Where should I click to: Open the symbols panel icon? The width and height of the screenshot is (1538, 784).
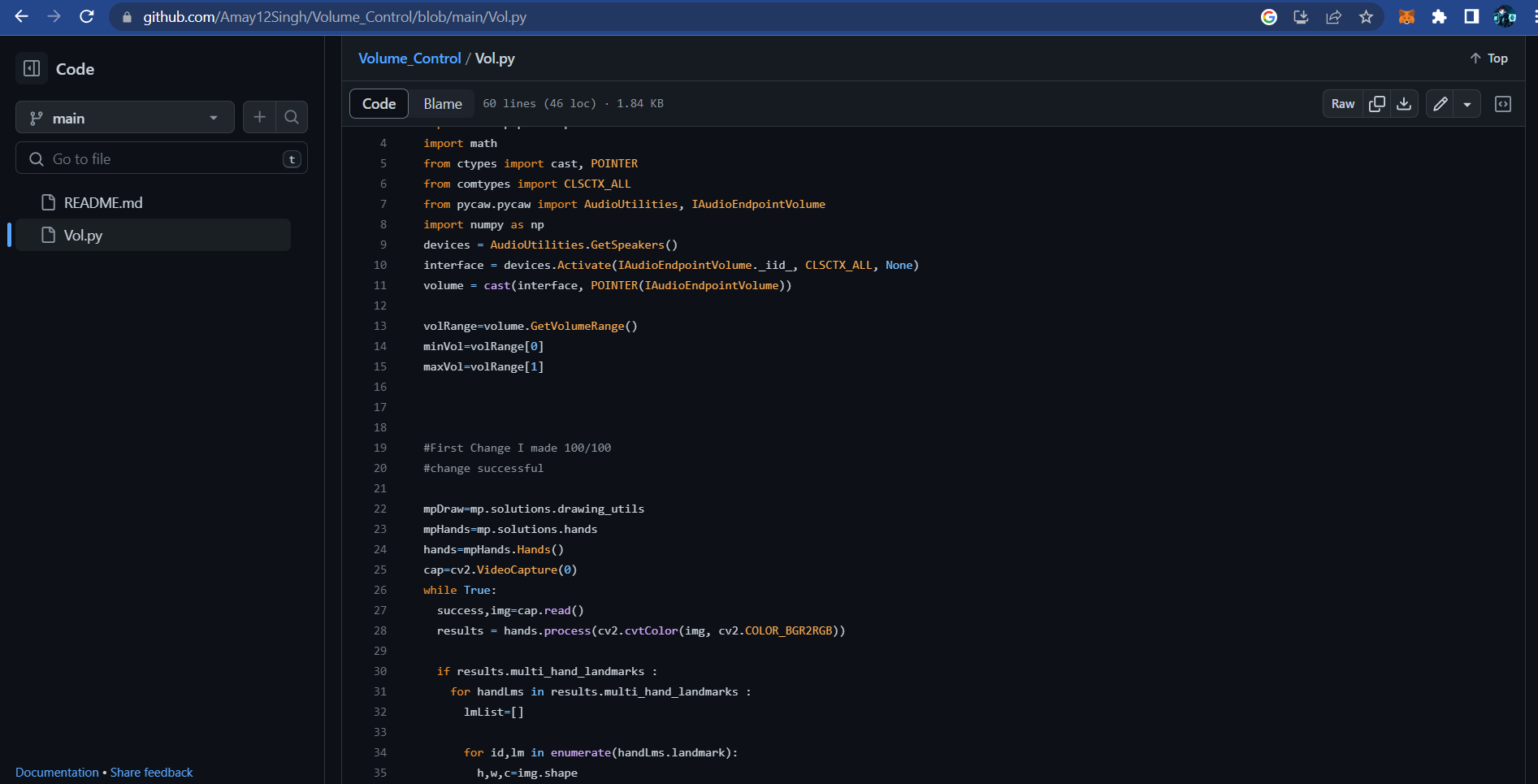1503,104
